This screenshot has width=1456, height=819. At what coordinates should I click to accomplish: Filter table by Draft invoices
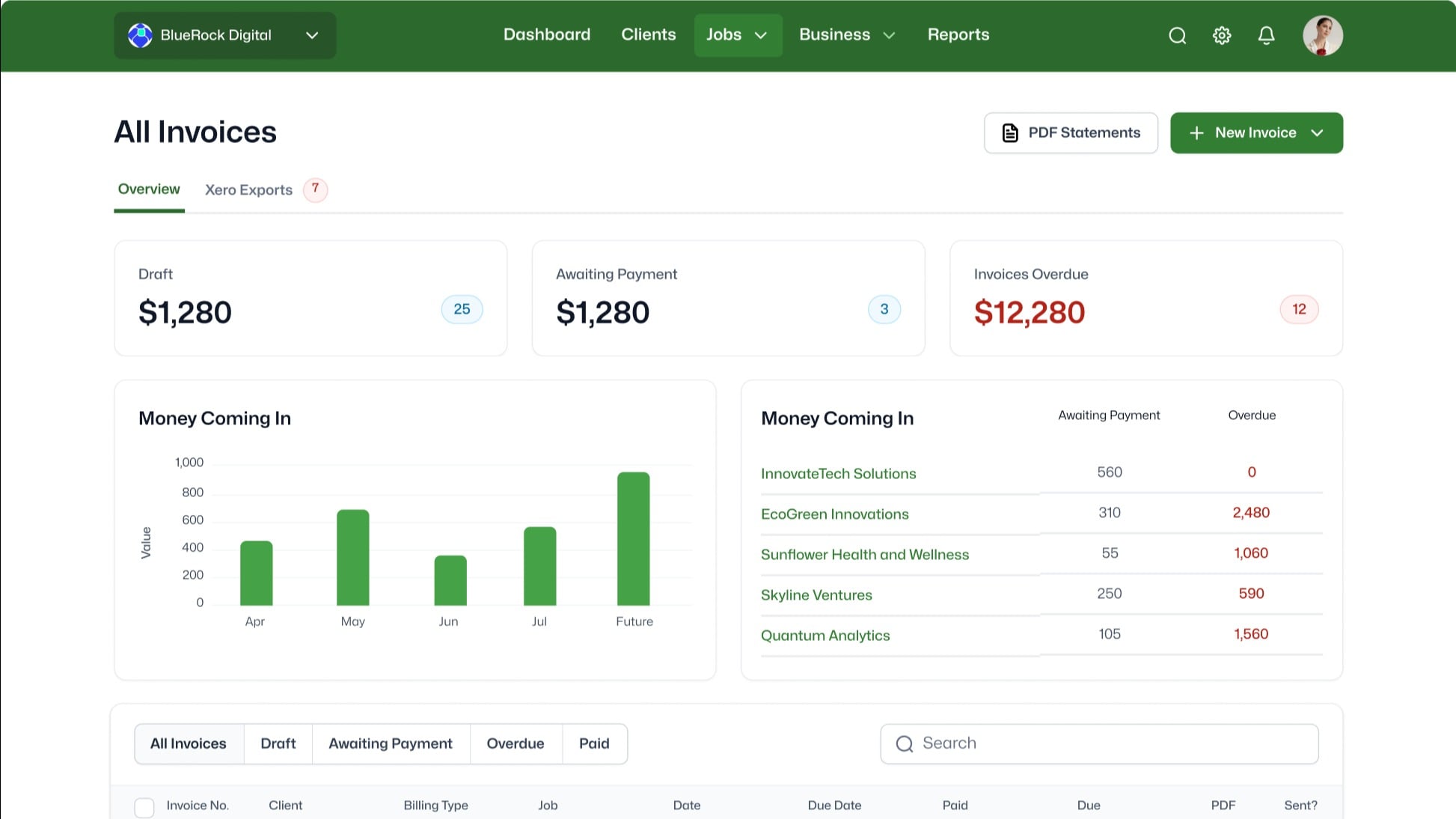pos(278,743)
